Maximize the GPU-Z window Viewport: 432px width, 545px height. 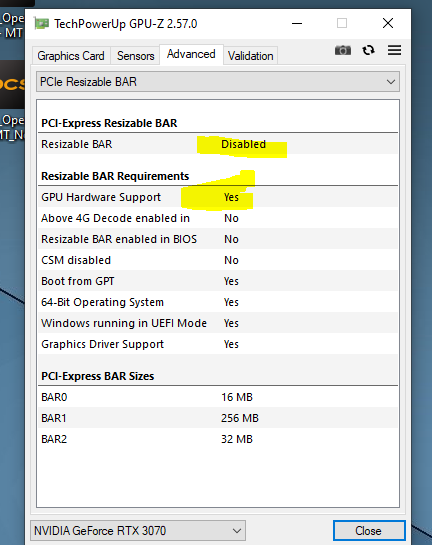click(x=342, y=24)
